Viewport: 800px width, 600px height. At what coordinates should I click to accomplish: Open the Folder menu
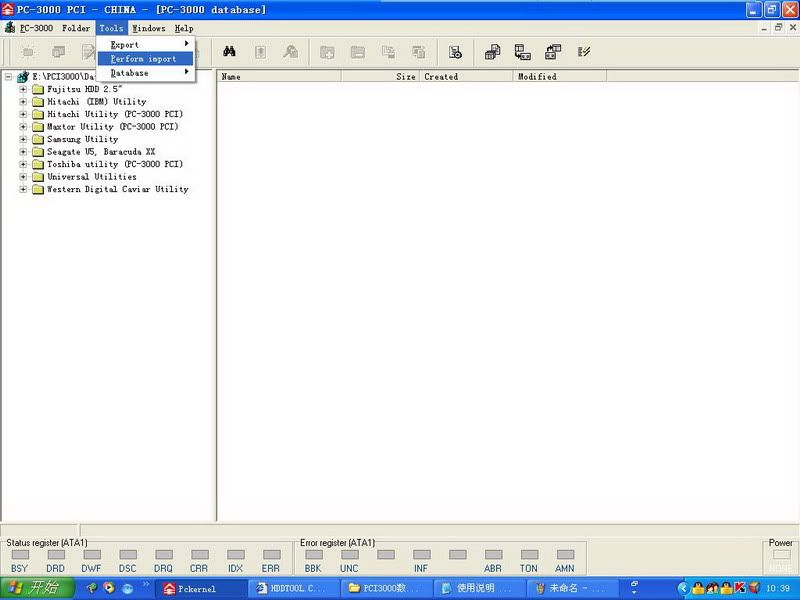76,28
